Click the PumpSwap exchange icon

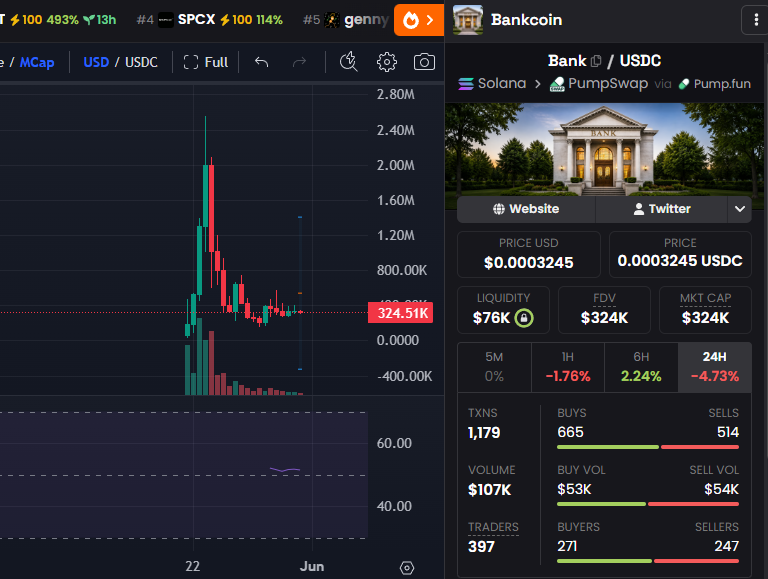point(557,84)
